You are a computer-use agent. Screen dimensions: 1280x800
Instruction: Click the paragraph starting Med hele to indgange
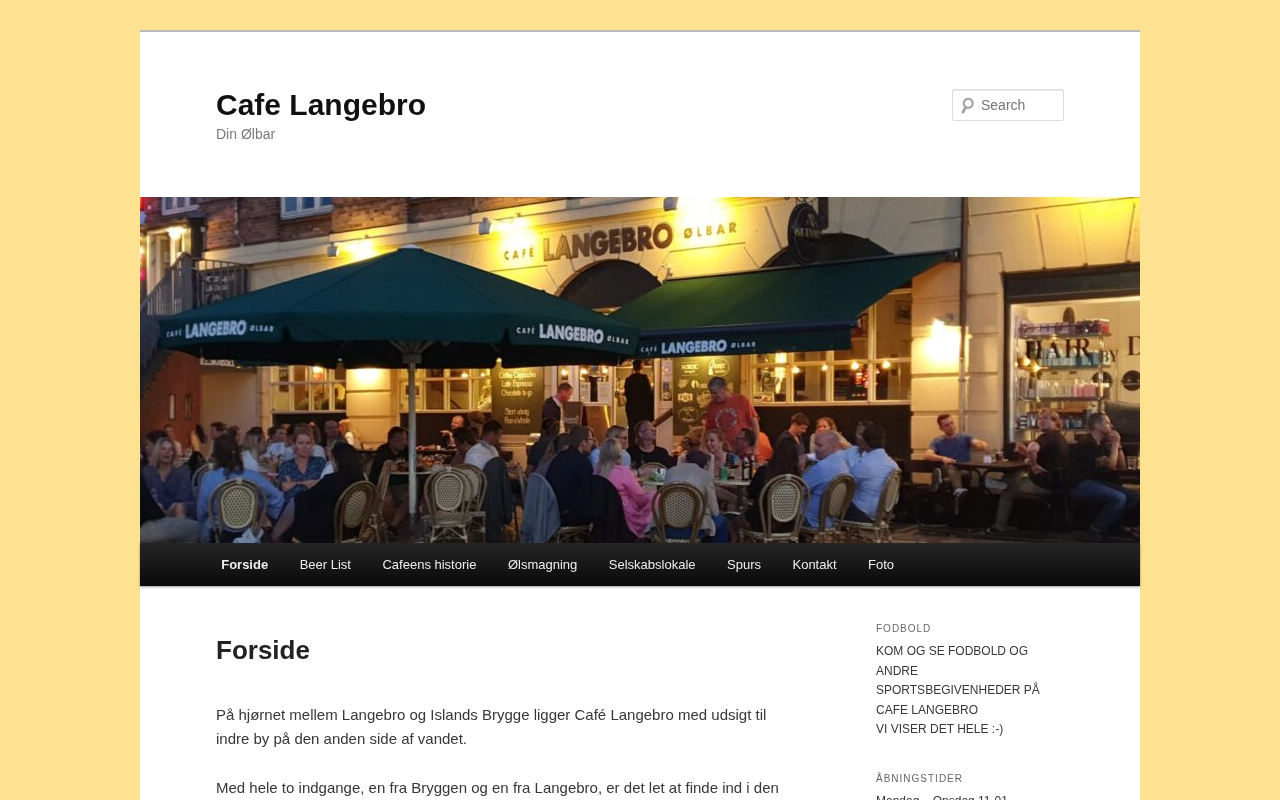click(x=497, y=788)
